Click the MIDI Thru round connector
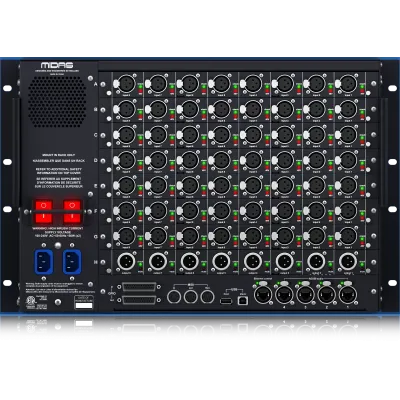This screenshot has height=400, width=400. 207,296
